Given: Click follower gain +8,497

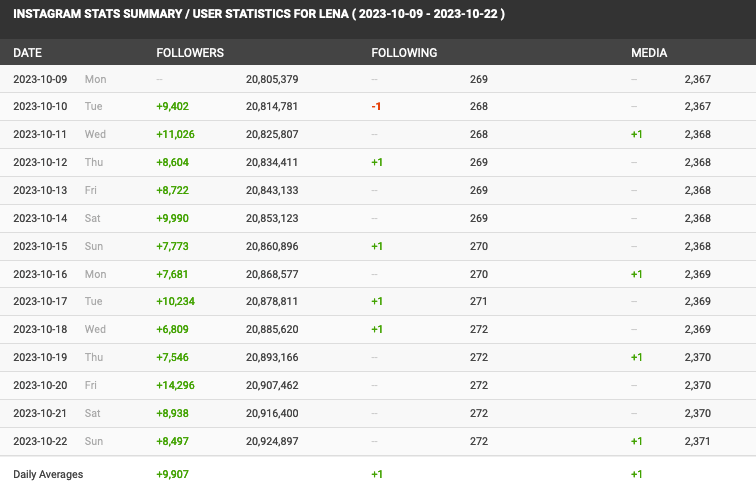Looking at the screenshot, I should 173,441.
